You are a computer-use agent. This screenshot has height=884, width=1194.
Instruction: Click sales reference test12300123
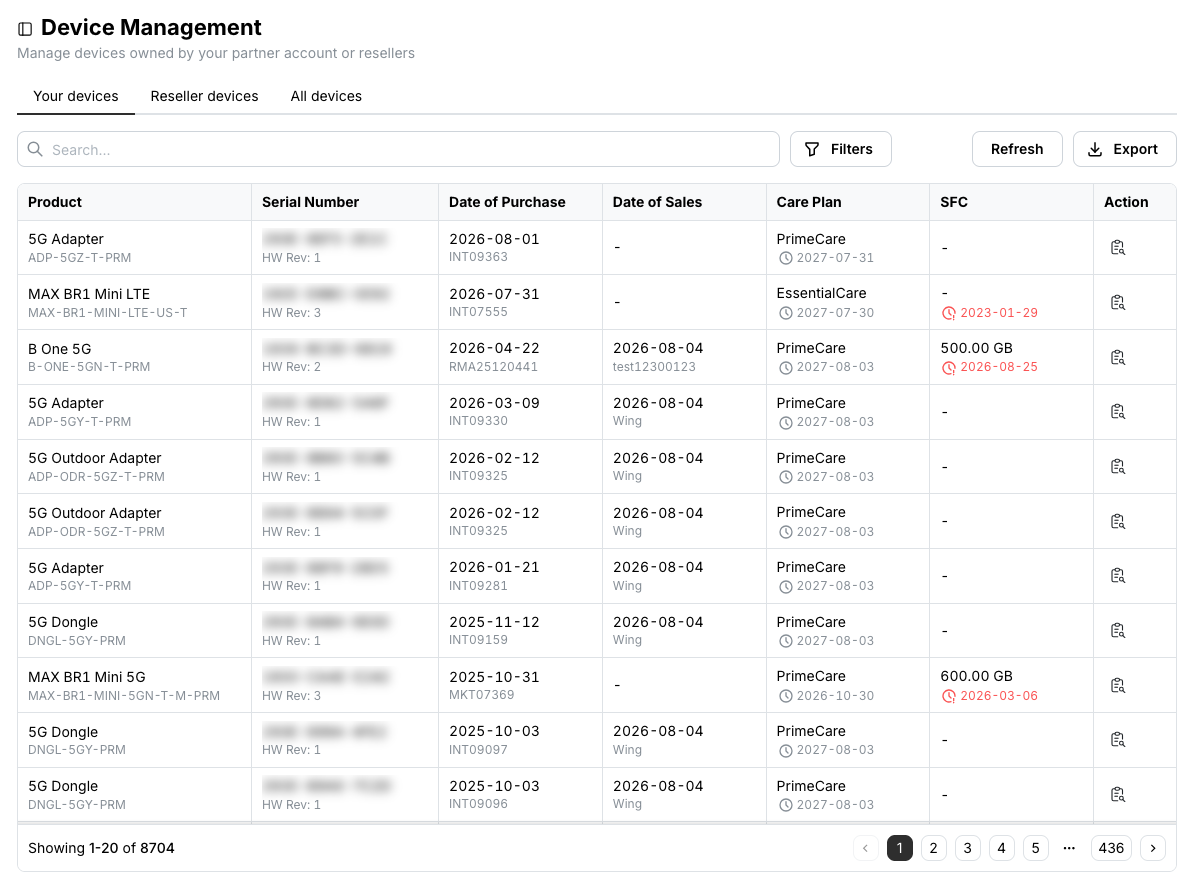coord(654,367)
